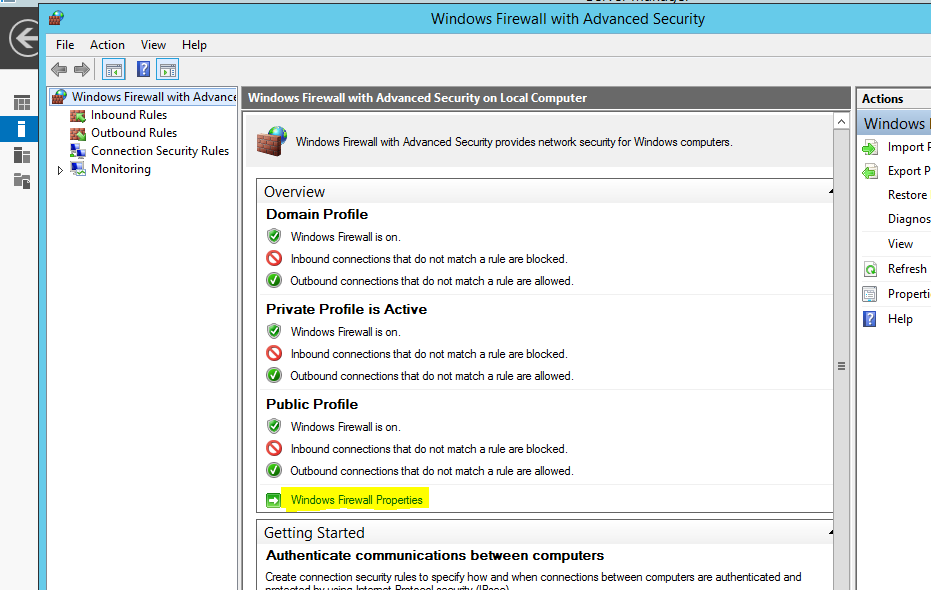Open Server Manager All Servers sidebar icon
The height and width of the screenshot is (590, 931).
[x=22, y=156]
